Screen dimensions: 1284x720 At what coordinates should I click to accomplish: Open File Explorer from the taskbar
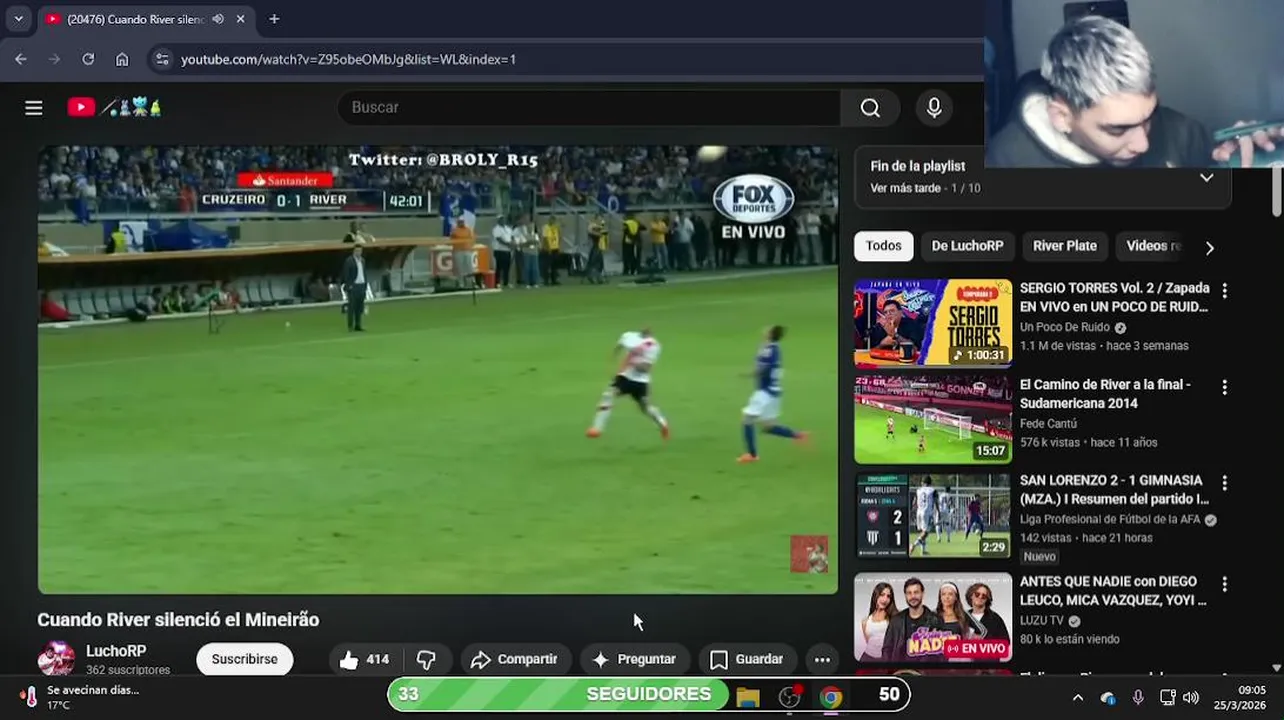tap(748, 697)
